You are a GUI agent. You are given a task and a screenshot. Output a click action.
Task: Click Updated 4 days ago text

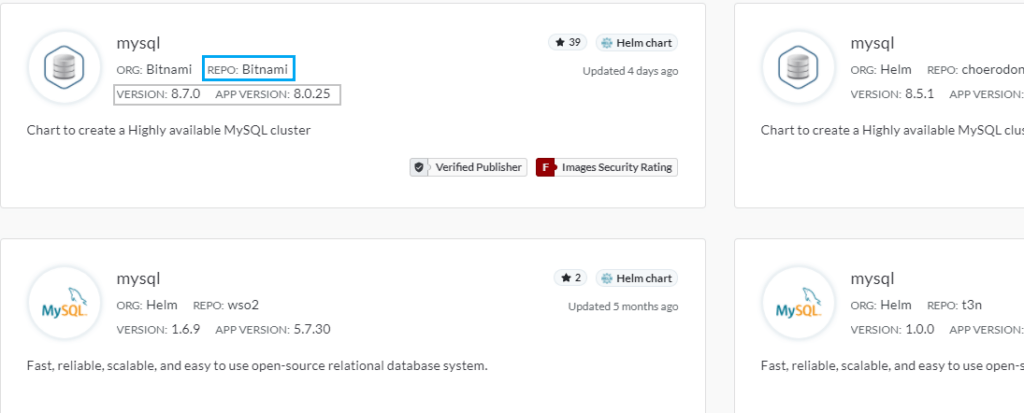pos(630,71)
